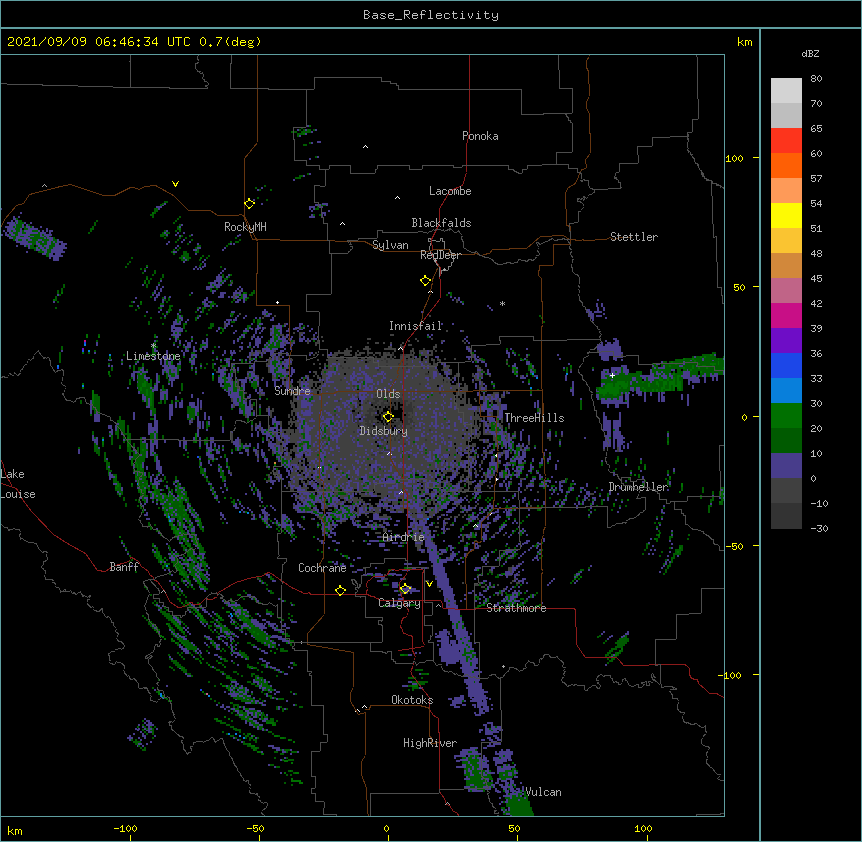
Task: Click the blue 36 dBZ legend swatch
Action: click(786, 365)
